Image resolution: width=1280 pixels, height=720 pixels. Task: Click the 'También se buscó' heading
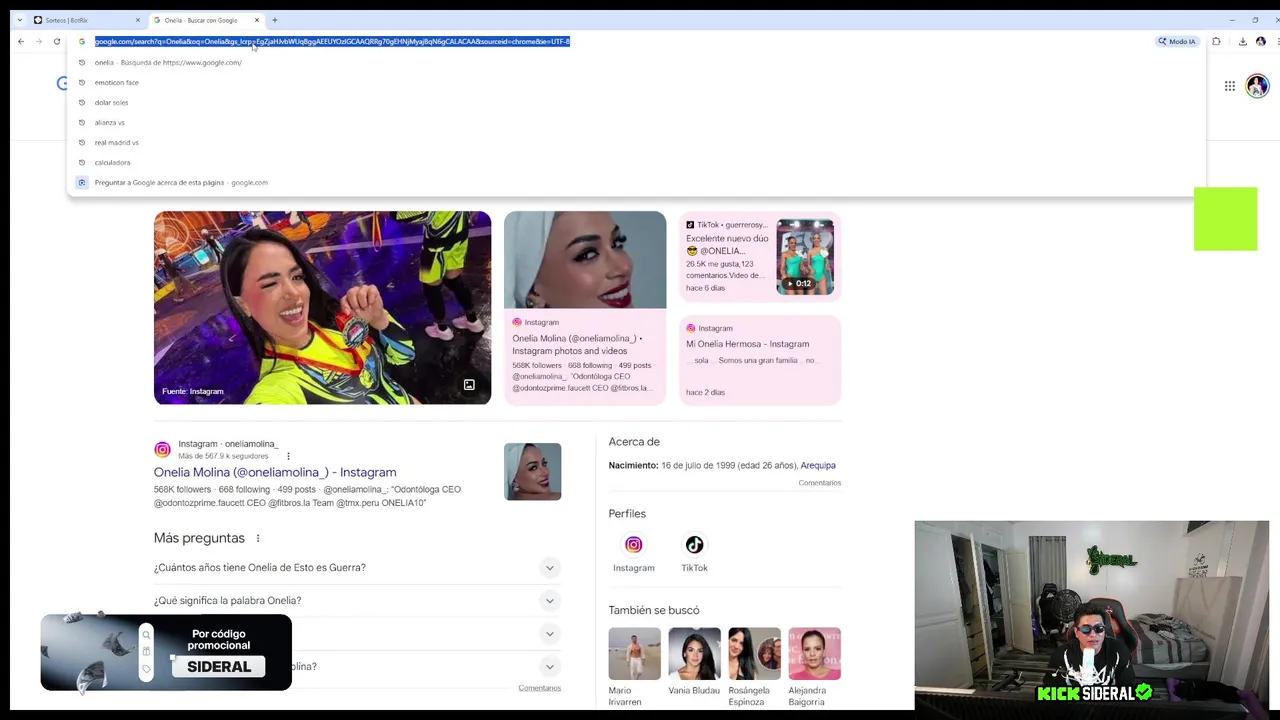[654, 610]
